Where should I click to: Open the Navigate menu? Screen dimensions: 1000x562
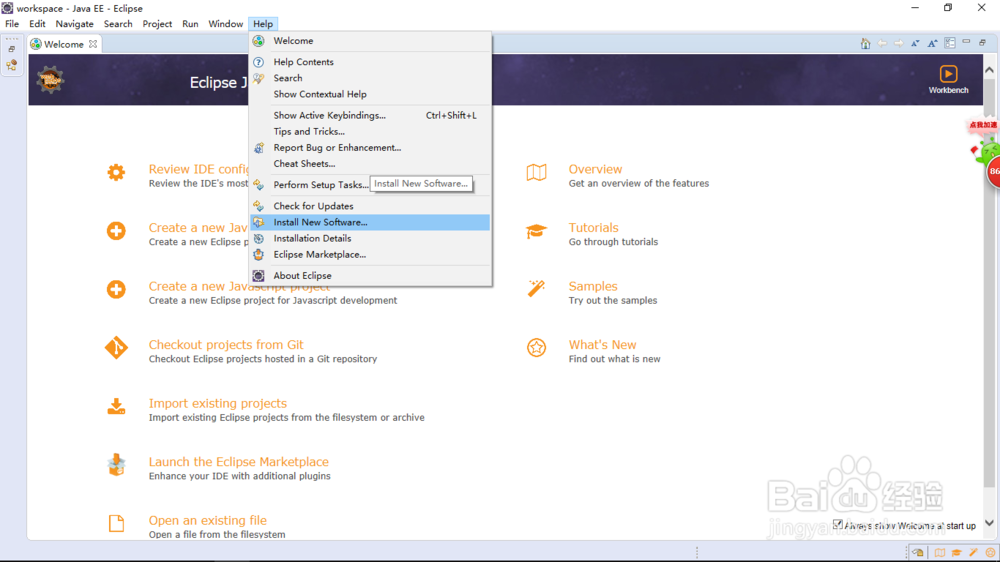click(x=75, y=24)
